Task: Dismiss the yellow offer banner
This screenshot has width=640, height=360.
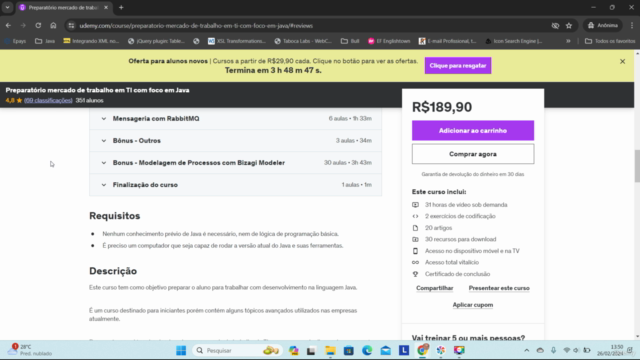Action: 622,61
